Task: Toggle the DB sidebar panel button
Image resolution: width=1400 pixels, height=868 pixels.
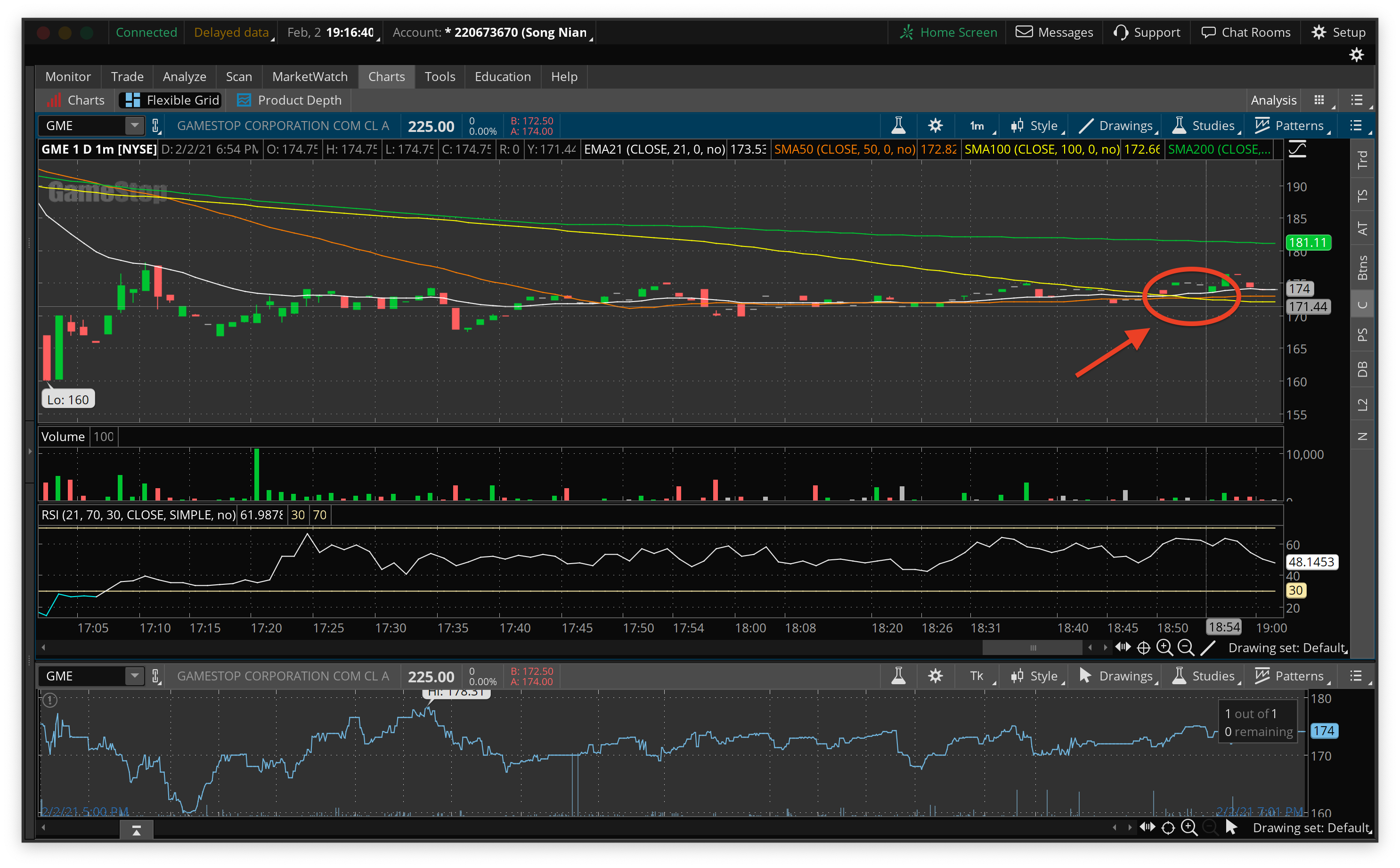Action: 1362,369
